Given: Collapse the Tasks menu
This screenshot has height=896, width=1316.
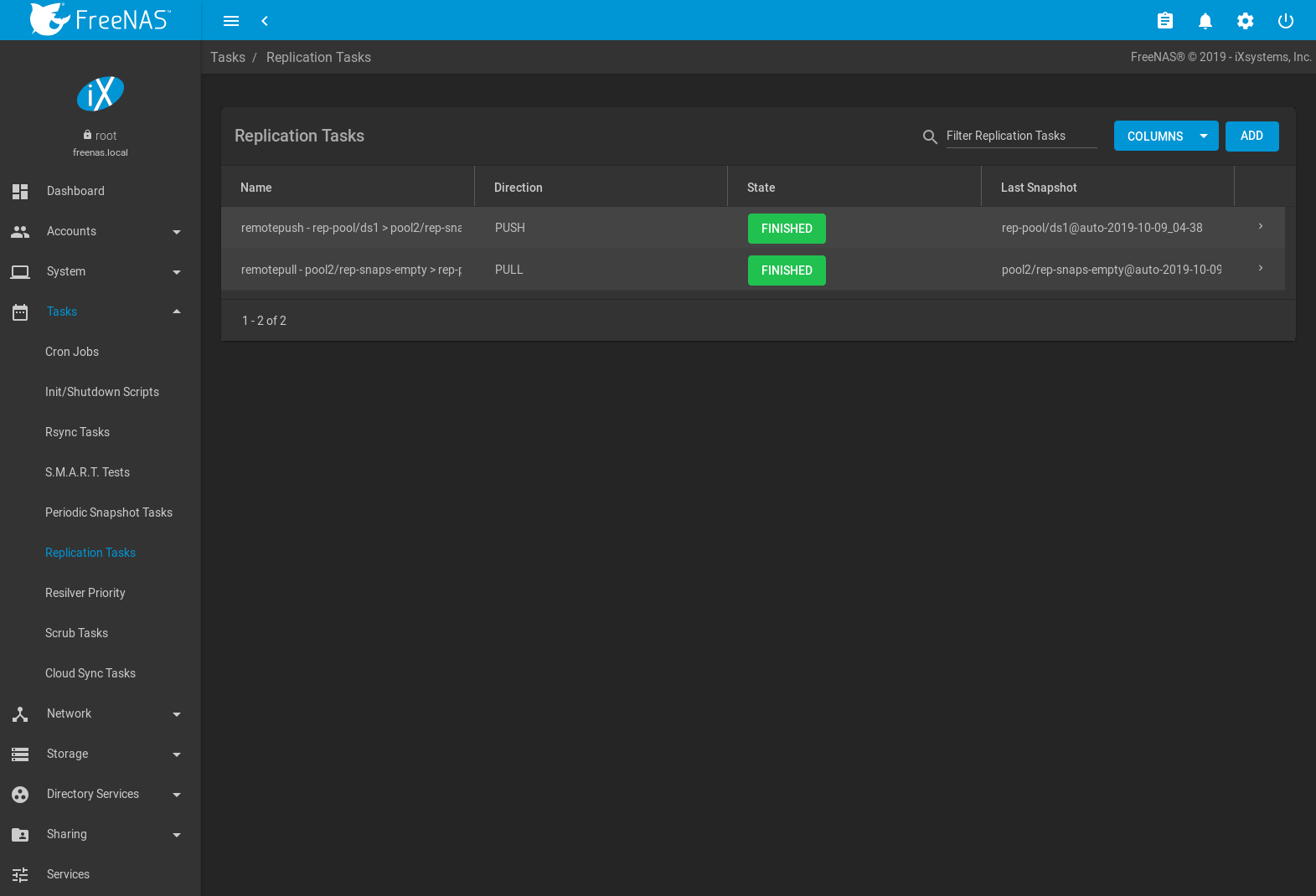Looking at the screenshot, I should click(101, 312).
